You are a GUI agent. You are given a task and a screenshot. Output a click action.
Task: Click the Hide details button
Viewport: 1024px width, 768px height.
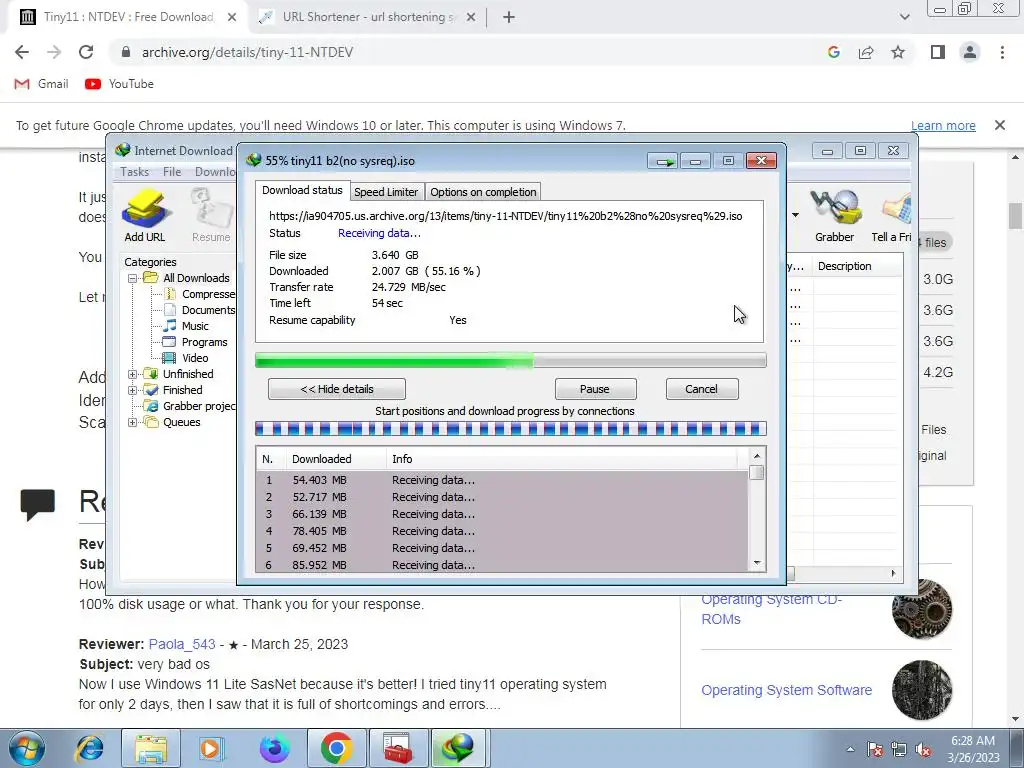[336, 389]
